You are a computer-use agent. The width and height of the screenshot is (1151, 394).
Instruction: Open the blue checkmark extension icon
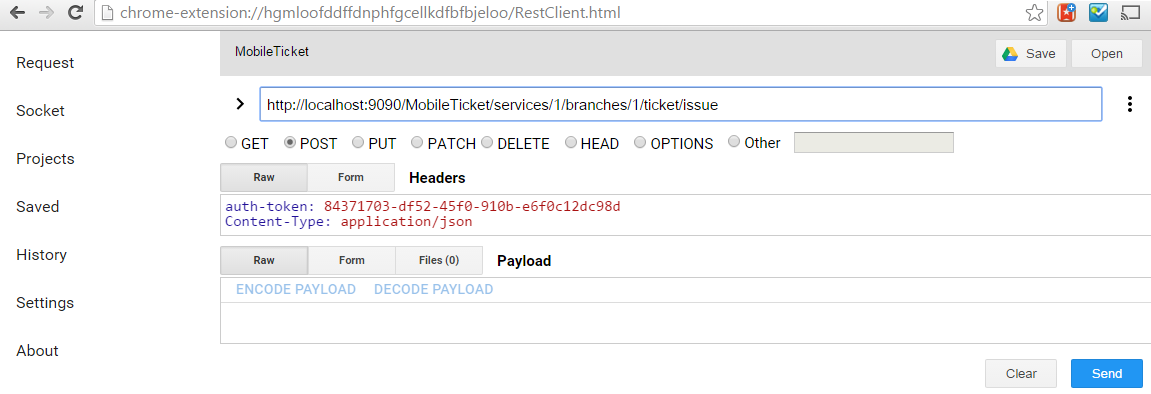[x=1098, y=12]
